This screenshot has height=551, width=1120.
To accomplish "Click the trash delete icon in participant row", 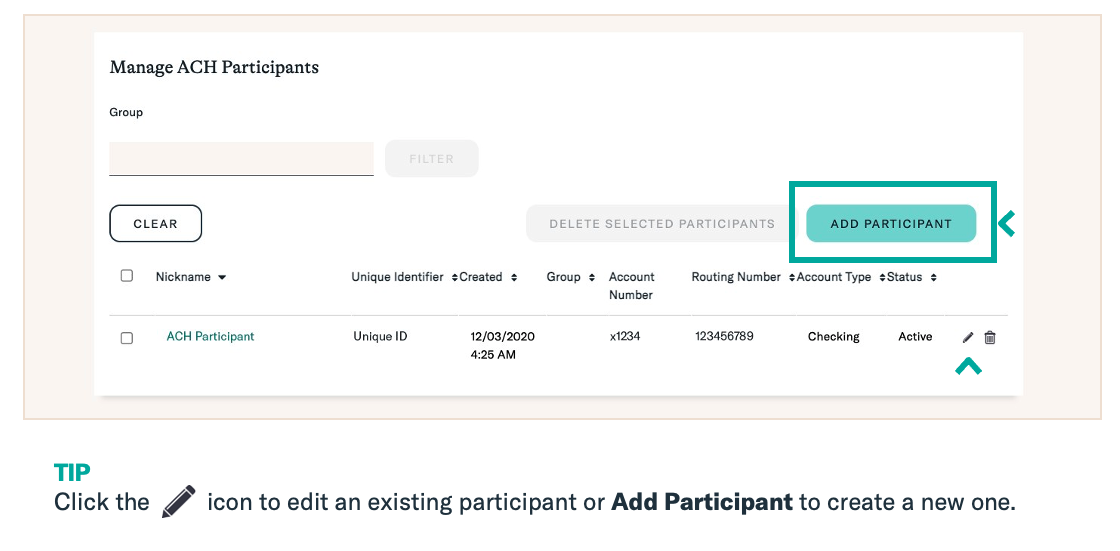I will [989, 337].
